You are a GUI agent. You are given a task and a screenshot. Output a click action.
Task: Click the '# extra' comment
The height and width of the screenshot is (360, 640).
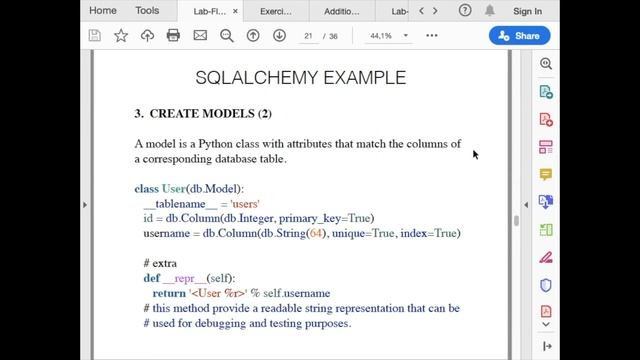pyautogui.click(x=160, y=263)
